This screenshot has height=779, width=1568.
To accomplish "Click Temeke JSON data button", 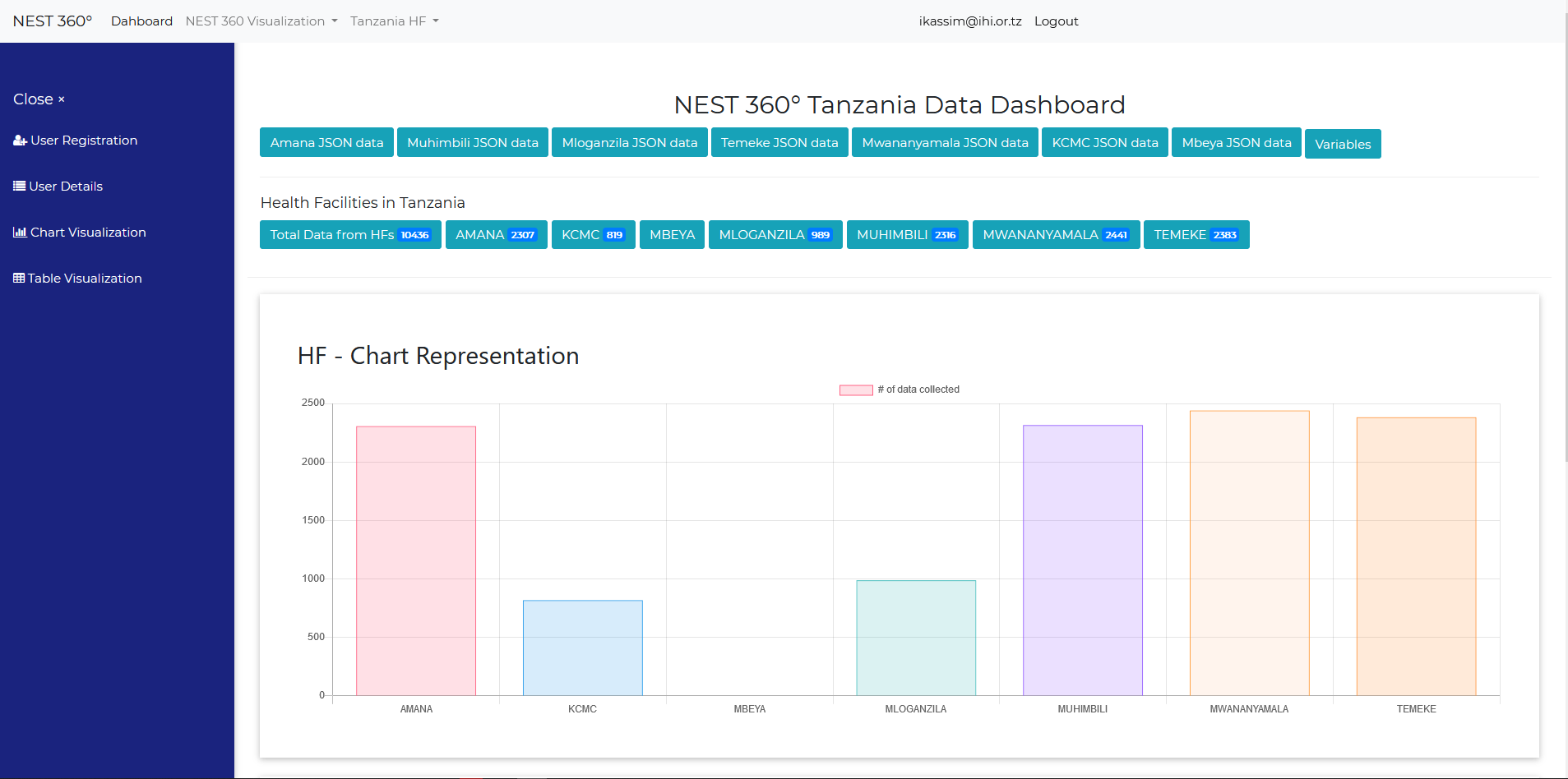I will point(779,143).
